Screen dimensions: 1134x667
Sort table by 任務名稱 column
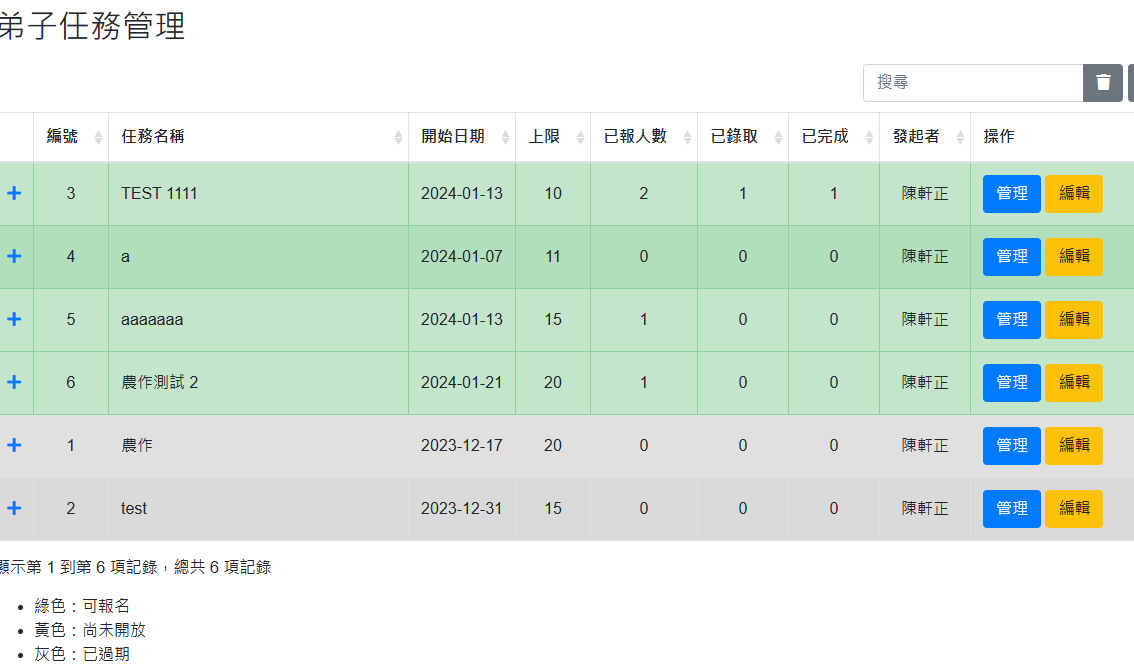point(258,137)
